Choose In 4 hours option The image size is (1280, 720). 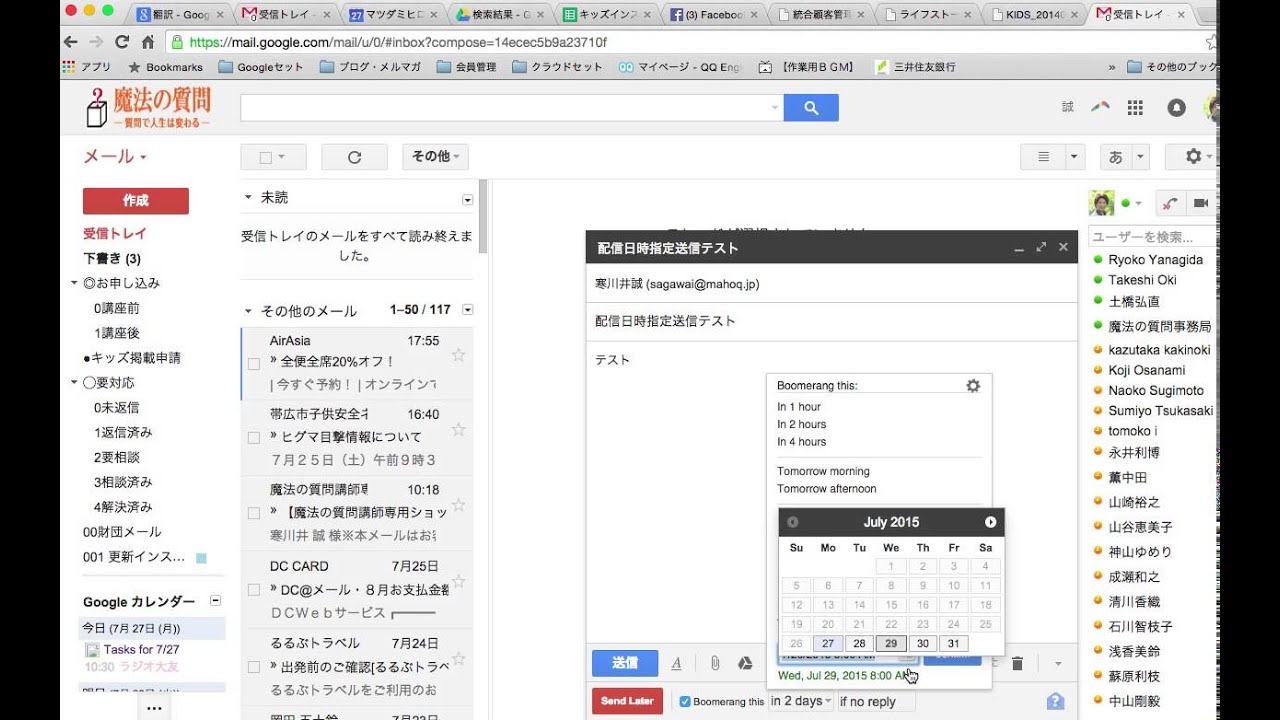coord(802,442)
